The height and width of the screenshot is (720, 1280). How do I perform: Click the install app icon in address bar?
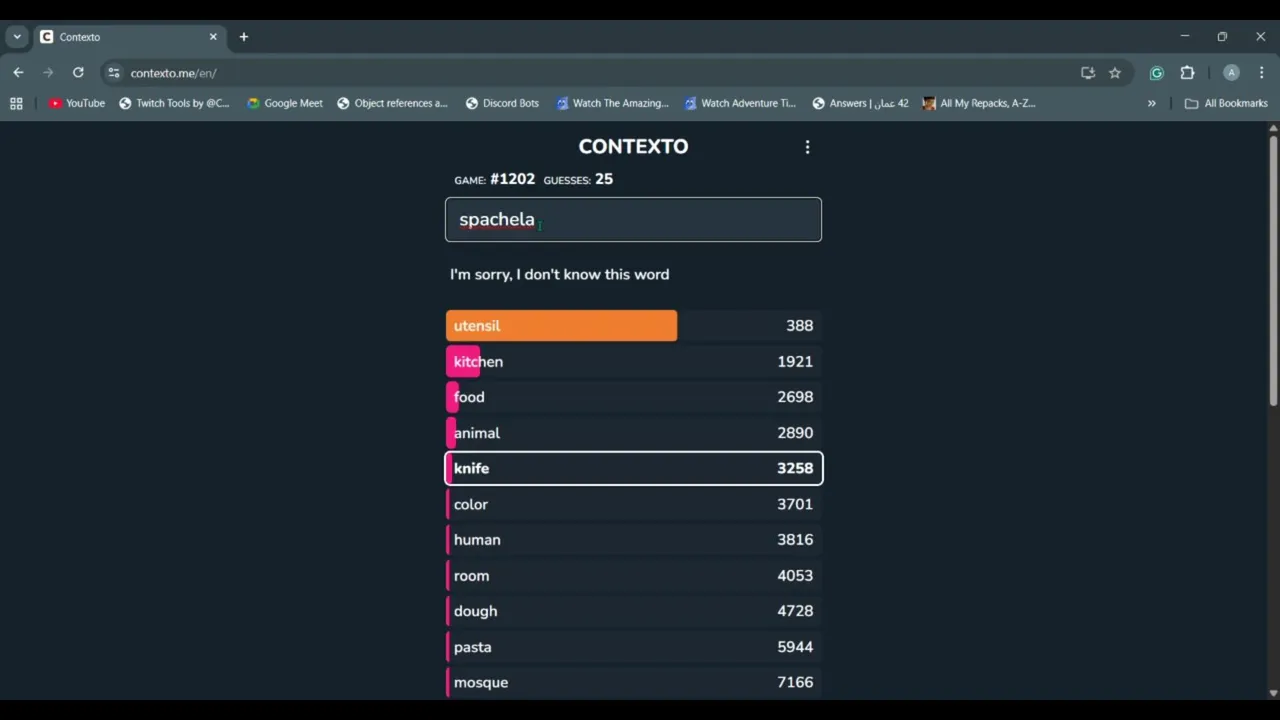coord(1088,73)
